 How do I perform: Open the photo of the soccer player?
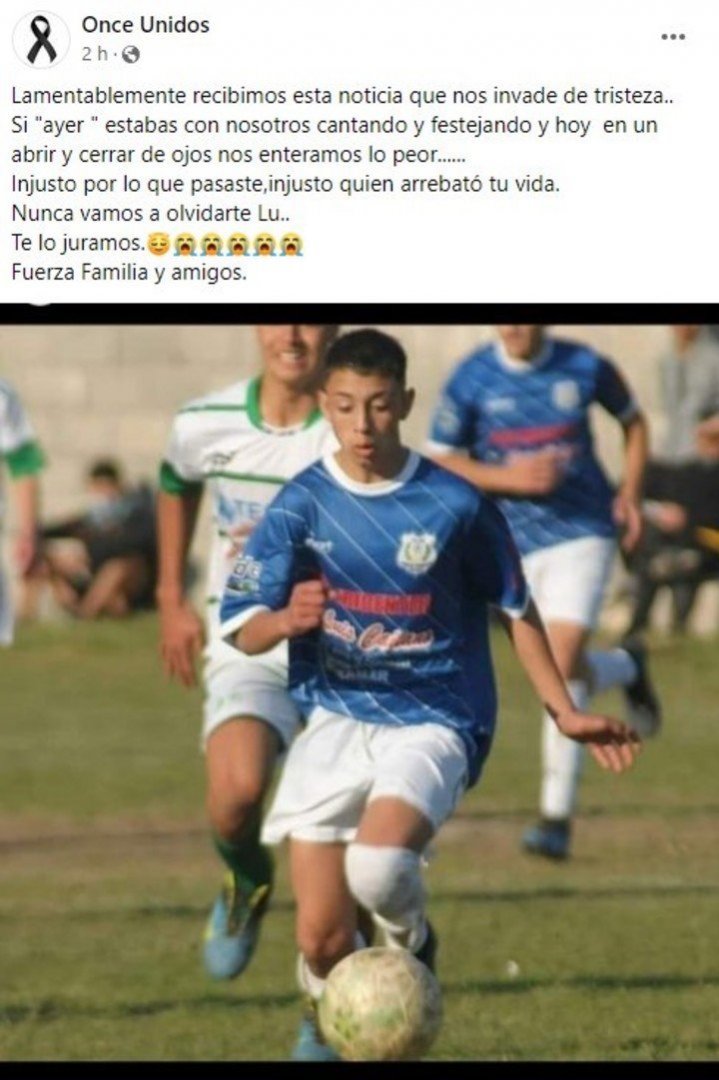tap(360, 692)
